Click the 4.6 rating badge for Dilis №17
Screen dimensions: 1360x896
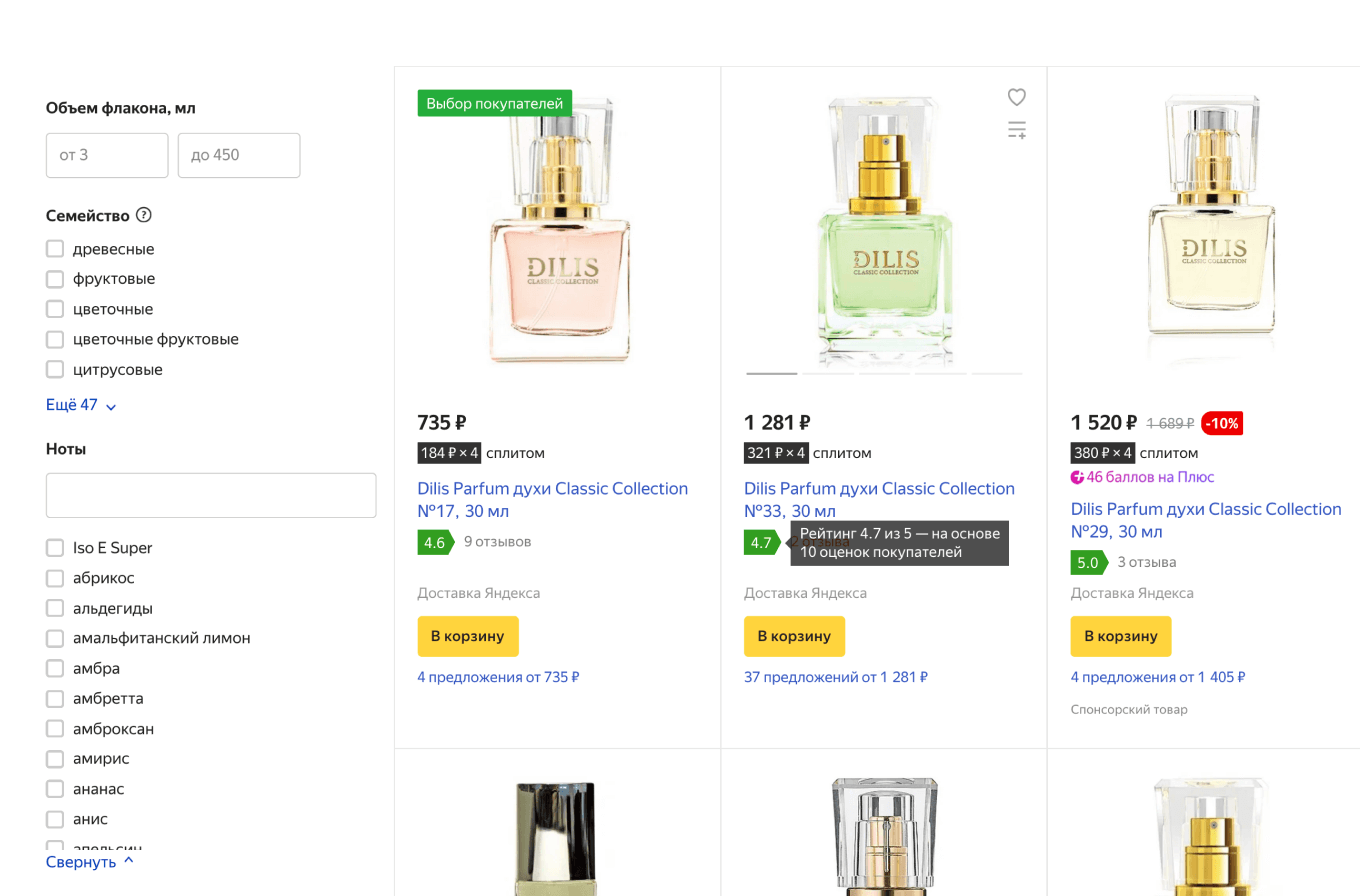tap(434, 543)
